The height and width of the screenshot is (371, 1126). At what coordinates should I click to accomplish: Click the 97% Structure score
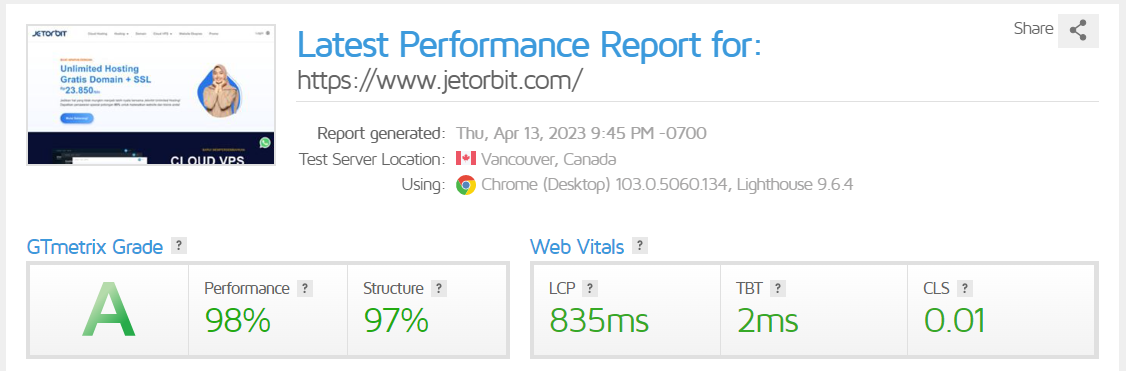click(396, 320)
